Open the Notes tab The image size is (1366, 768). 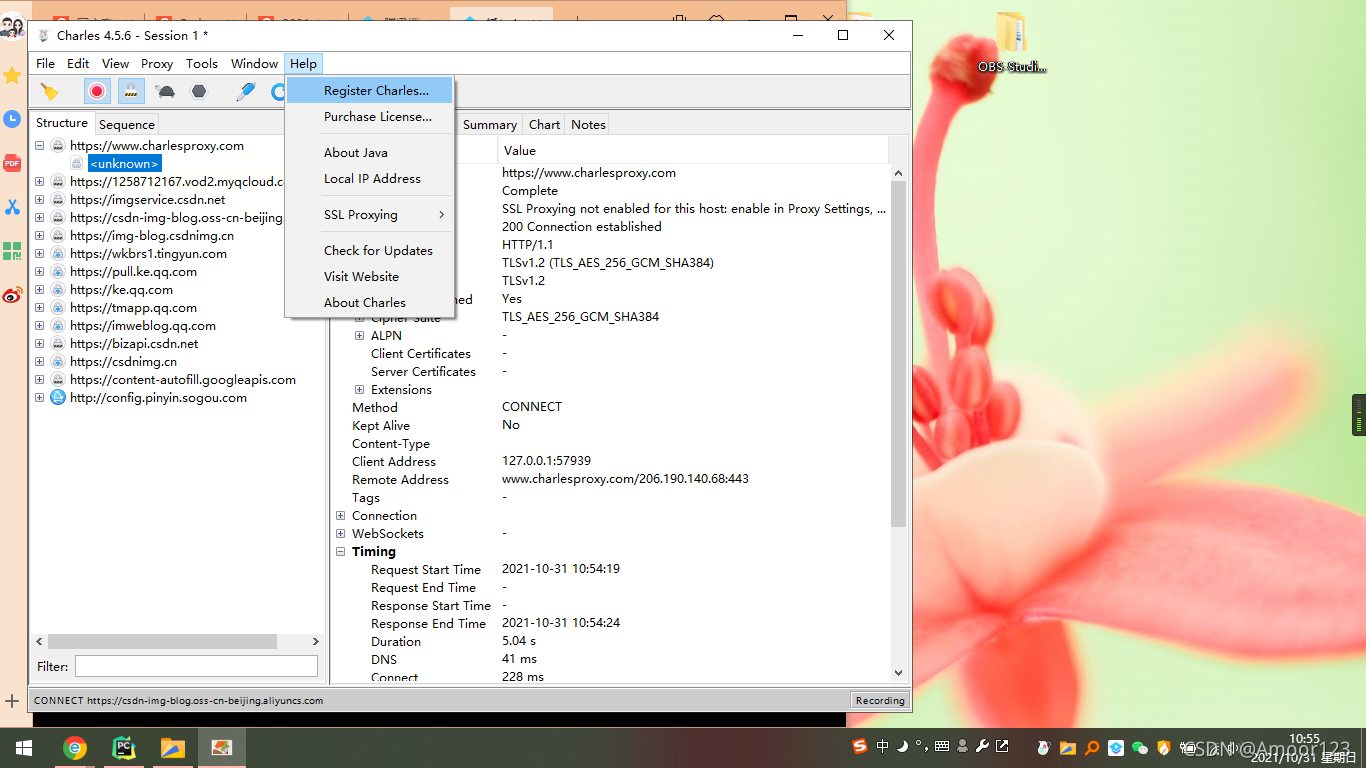click(588, 124)
